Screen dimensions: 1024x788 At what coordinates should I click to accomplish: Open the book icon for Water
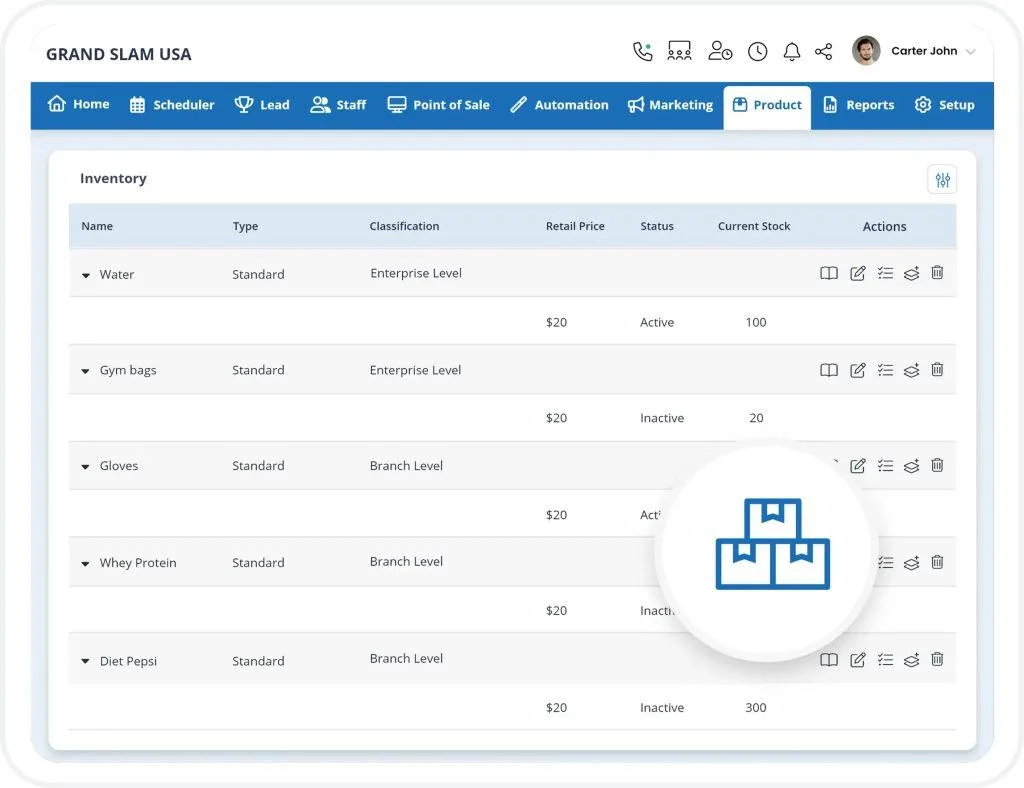click(x=829, y=273)
